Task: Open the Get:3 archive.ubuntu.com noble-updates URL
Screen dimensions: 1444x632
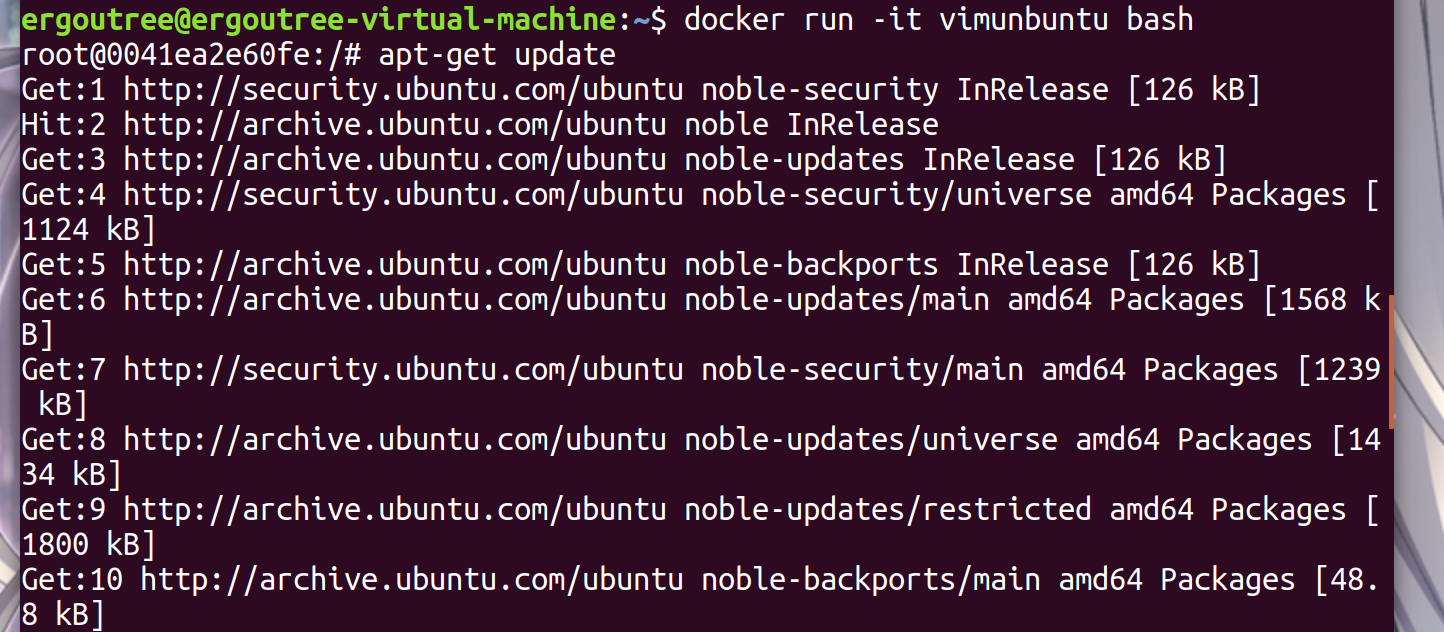Action: (395, 160)
